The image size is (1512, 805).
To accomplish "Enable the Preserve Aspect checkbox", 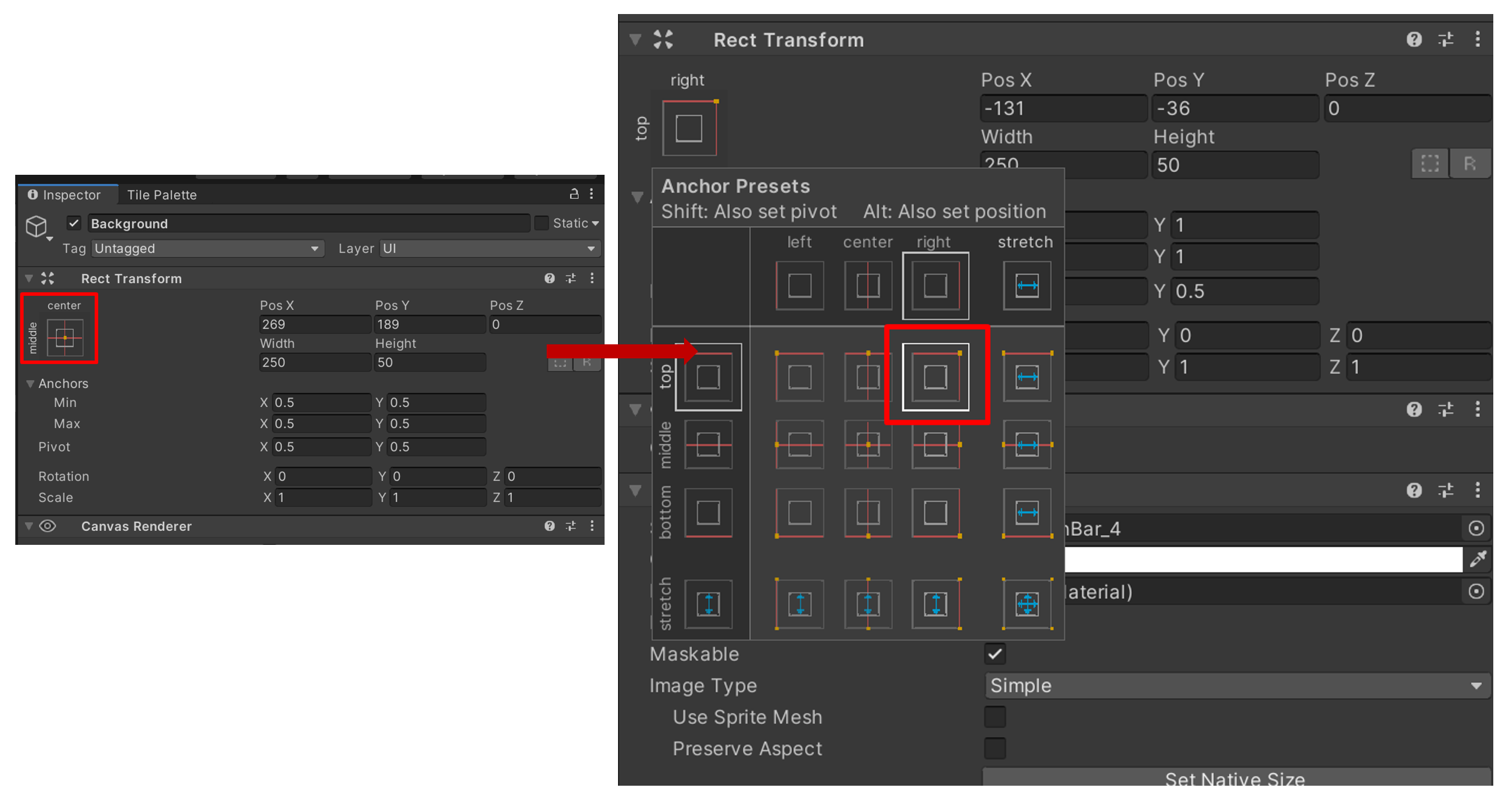I will [995, 748].
